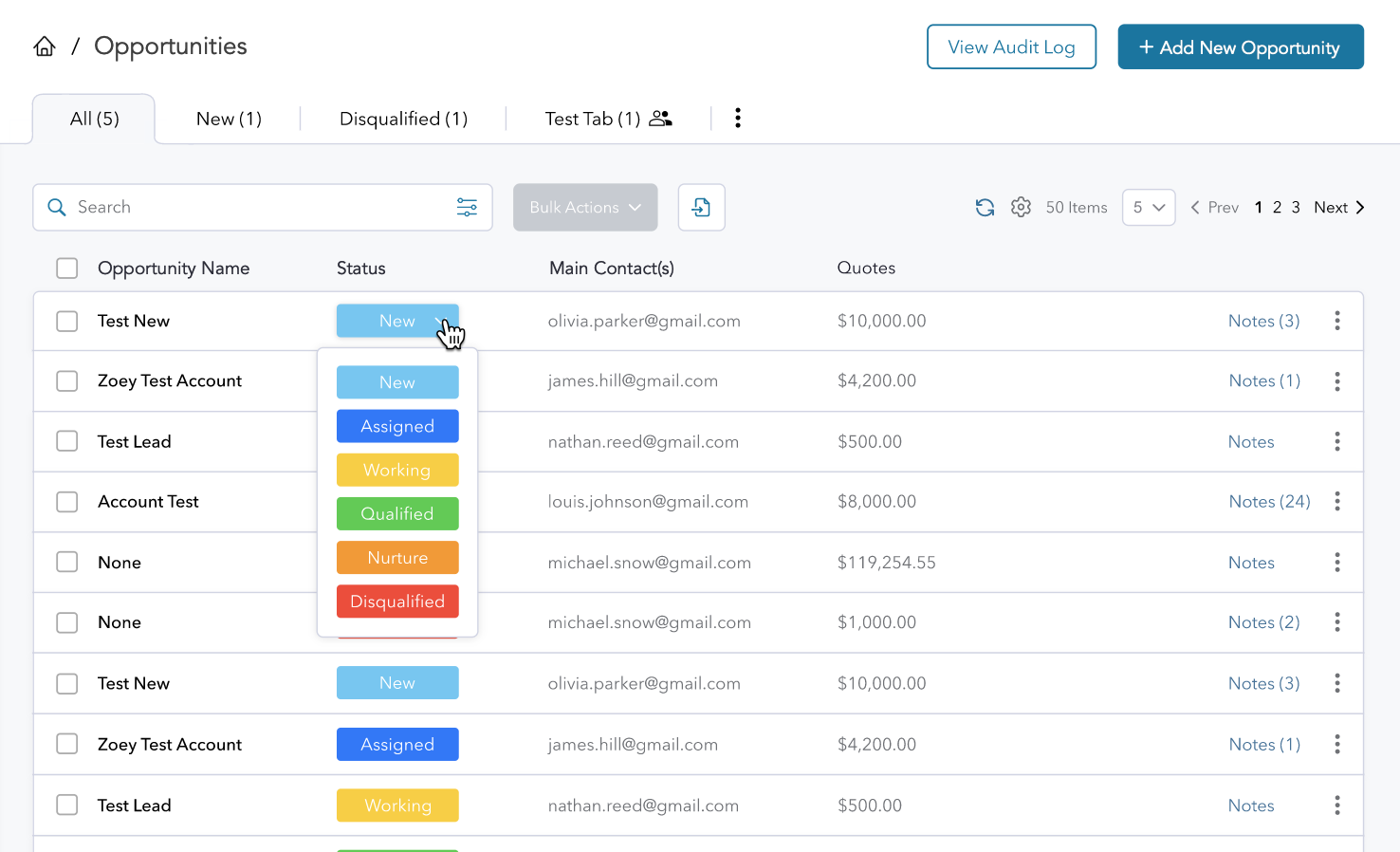Pick the light-blue New option in dropdown

coord(397,382)
